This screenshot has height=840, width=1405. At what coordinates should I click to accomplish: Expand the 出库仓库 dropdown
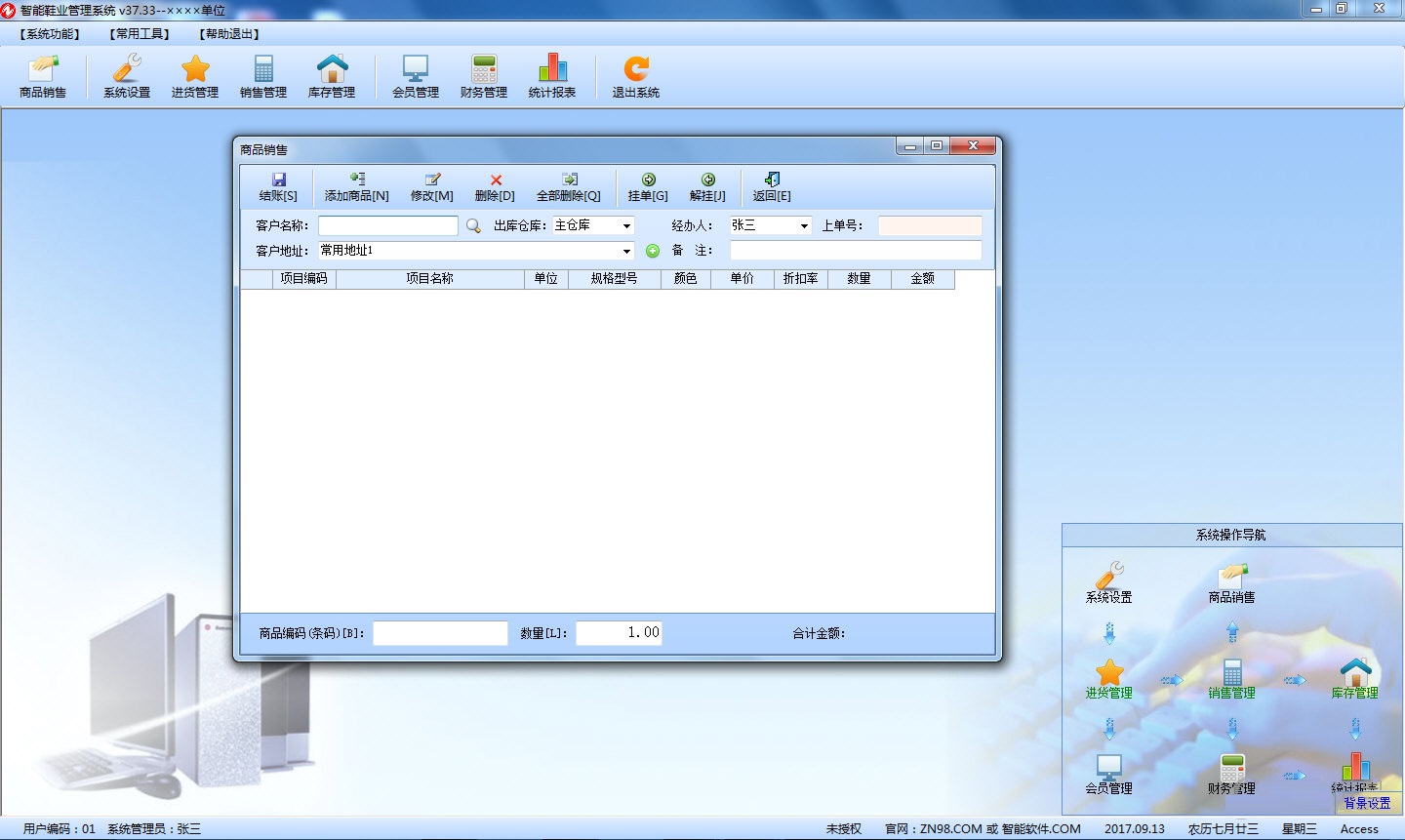click(x=626, y=226)
